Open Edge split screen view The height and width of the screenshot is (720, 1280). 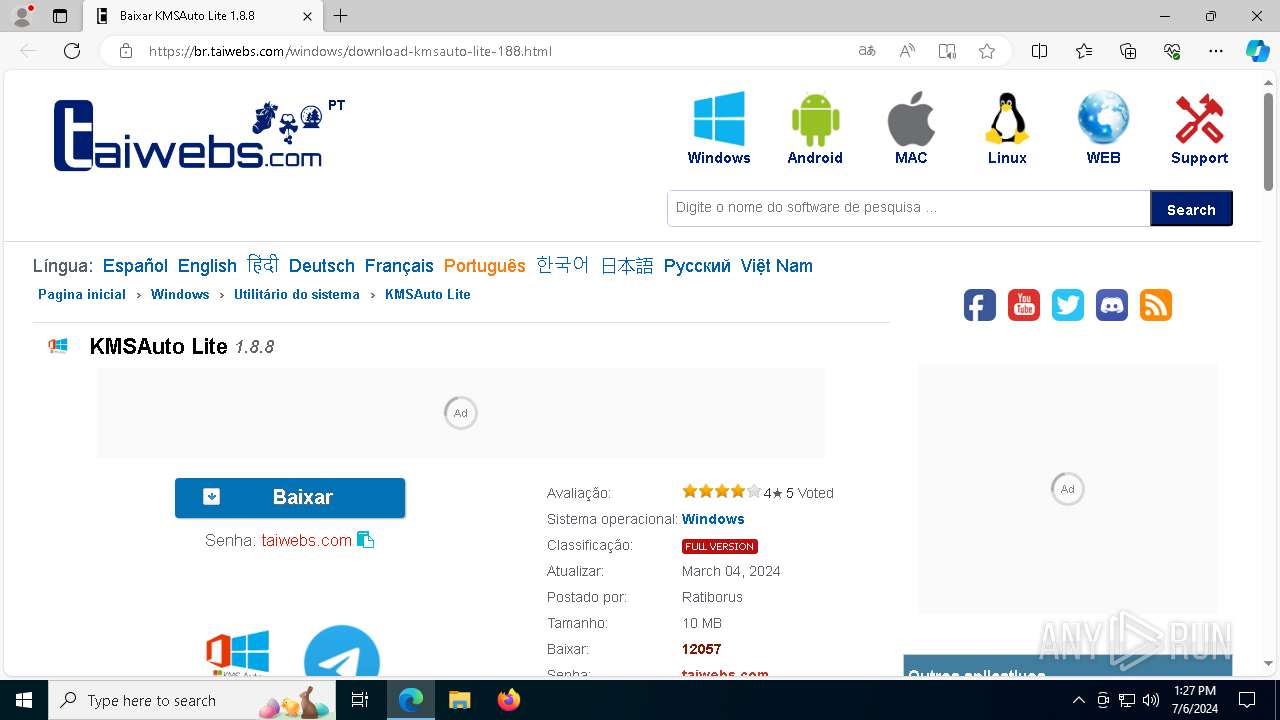pyautogui.click(x=1040, y=51)
